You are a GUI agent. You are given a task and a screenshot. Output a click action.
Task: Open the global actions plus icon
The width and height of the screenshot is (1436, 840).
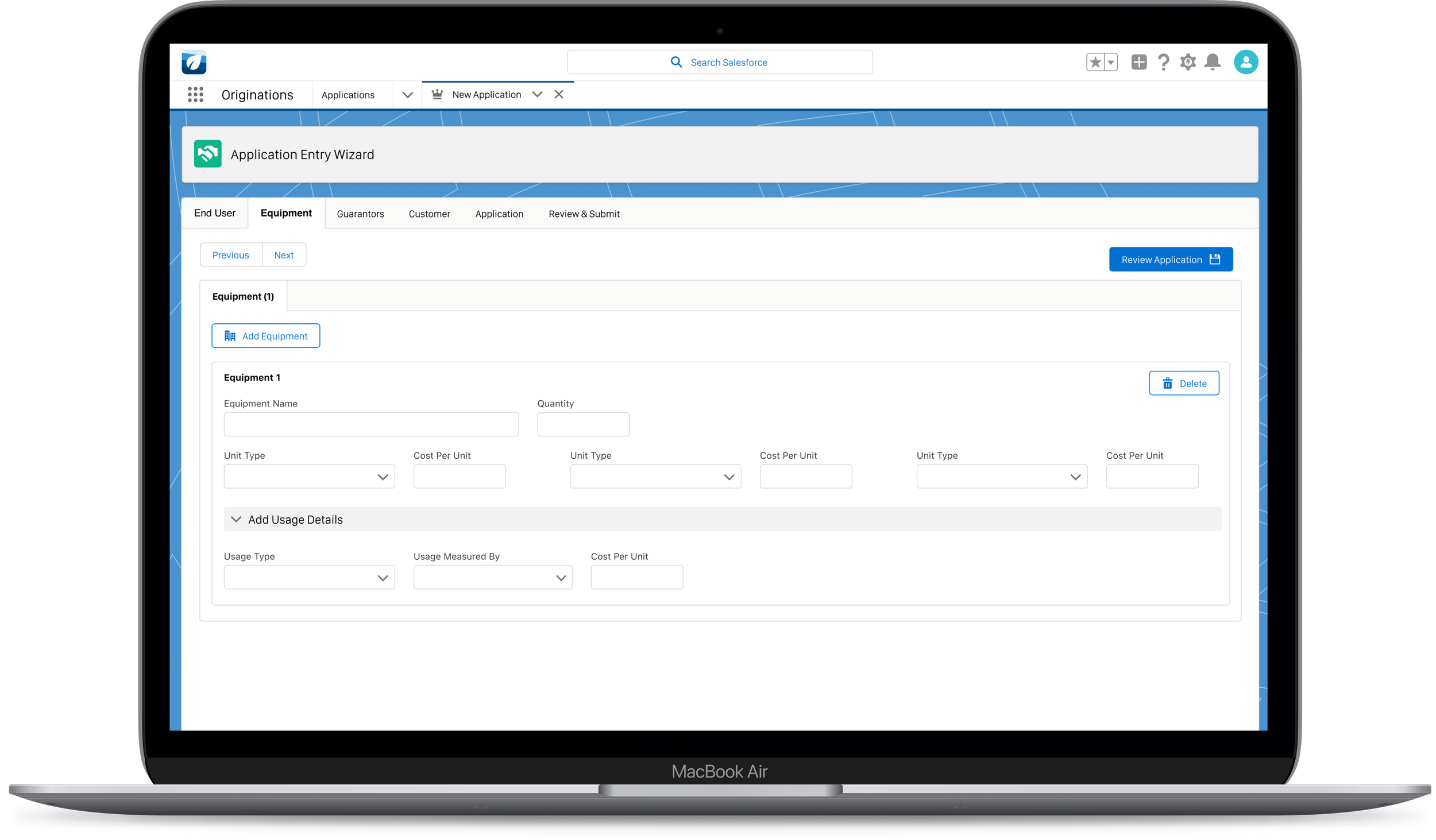click(x=1138, y=62)
